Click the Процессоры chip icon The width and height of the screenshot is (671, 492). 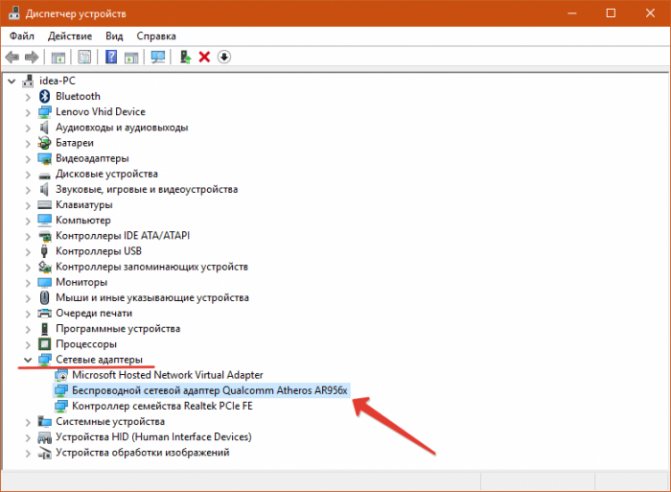coord(45,344)
